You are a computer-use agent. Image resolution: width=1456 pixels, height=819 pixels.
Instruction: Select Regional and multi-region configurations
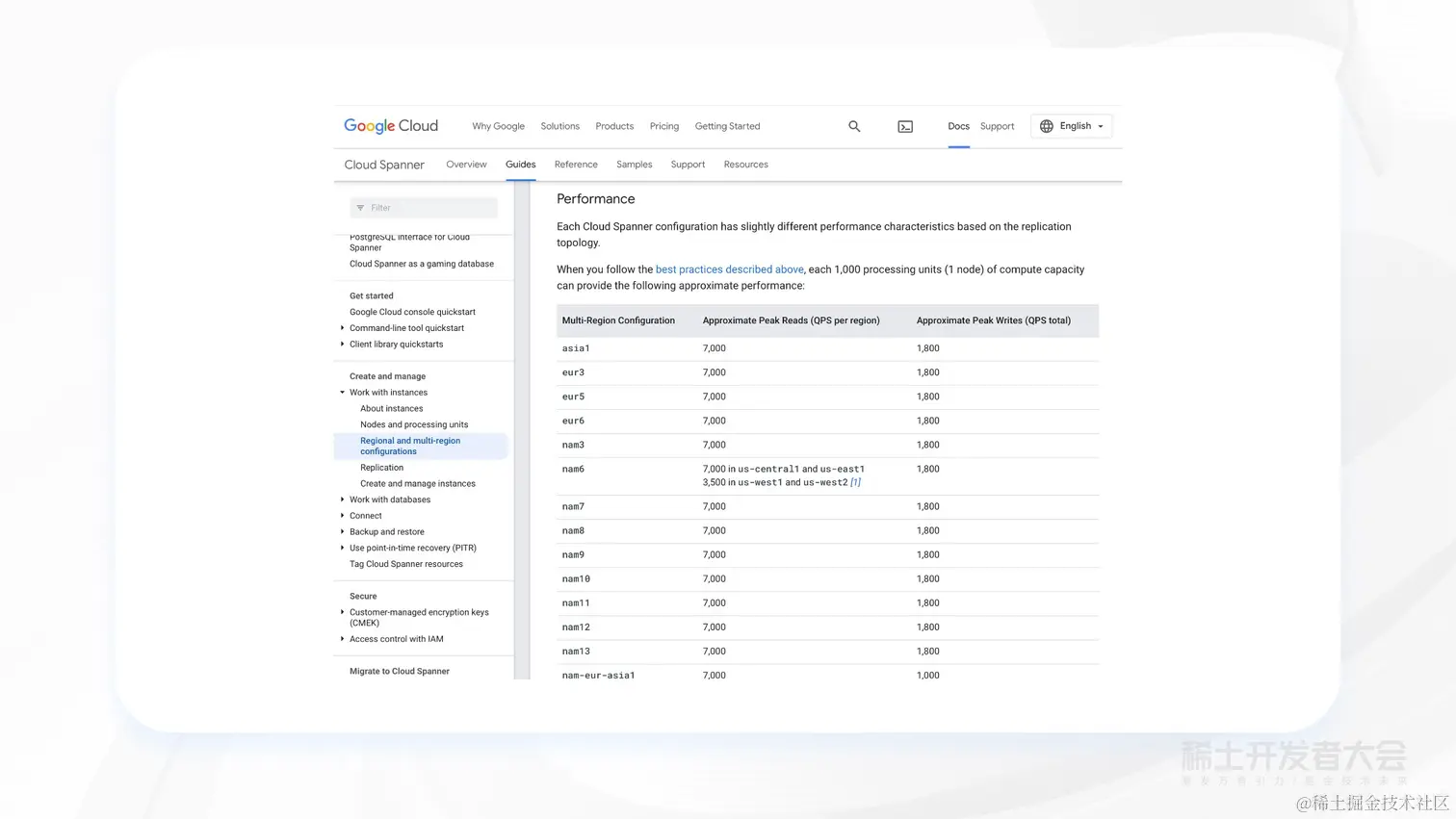click(421, 446)
